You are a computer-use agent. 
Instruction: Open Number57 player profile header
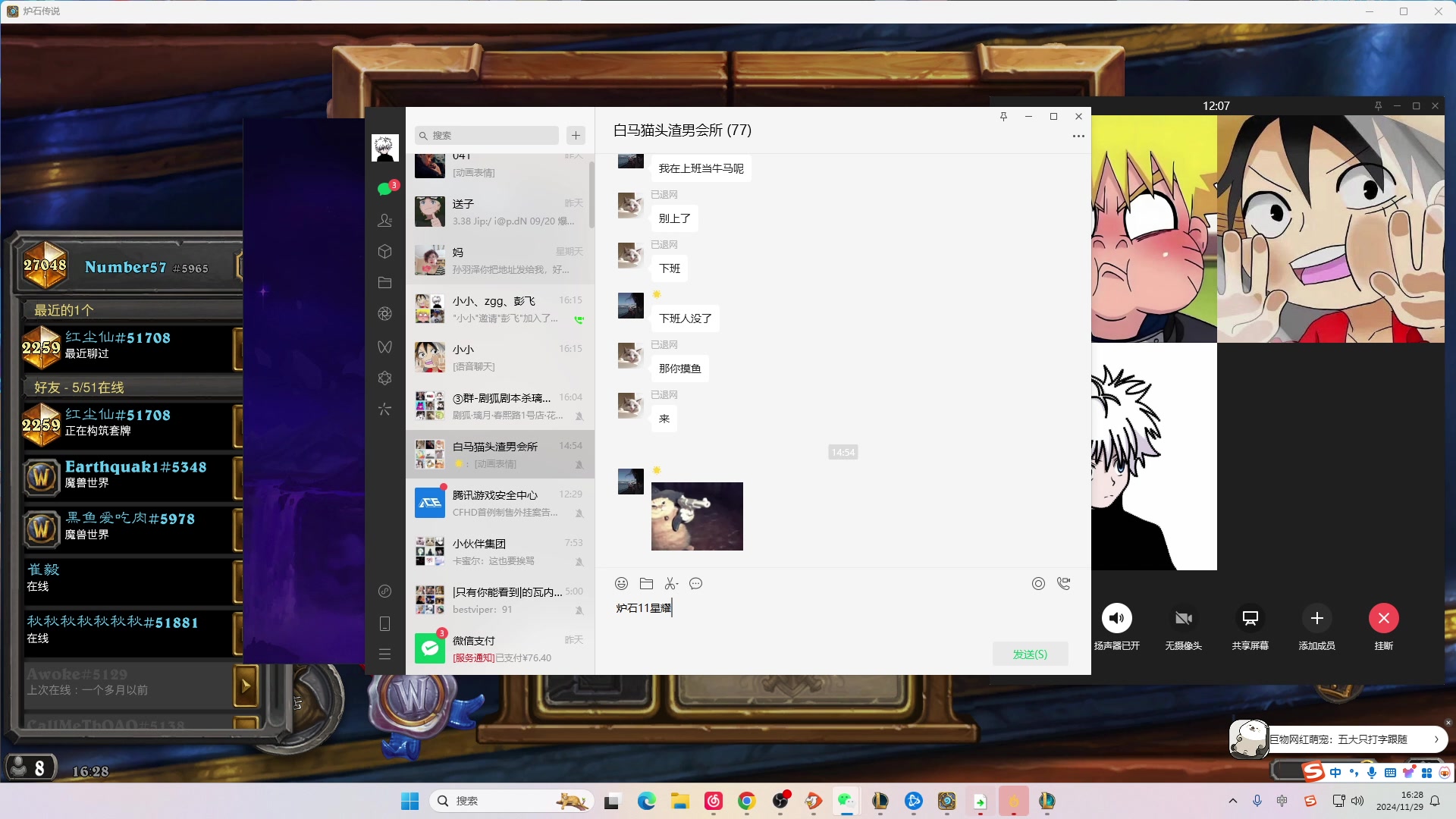click(129, 266)
